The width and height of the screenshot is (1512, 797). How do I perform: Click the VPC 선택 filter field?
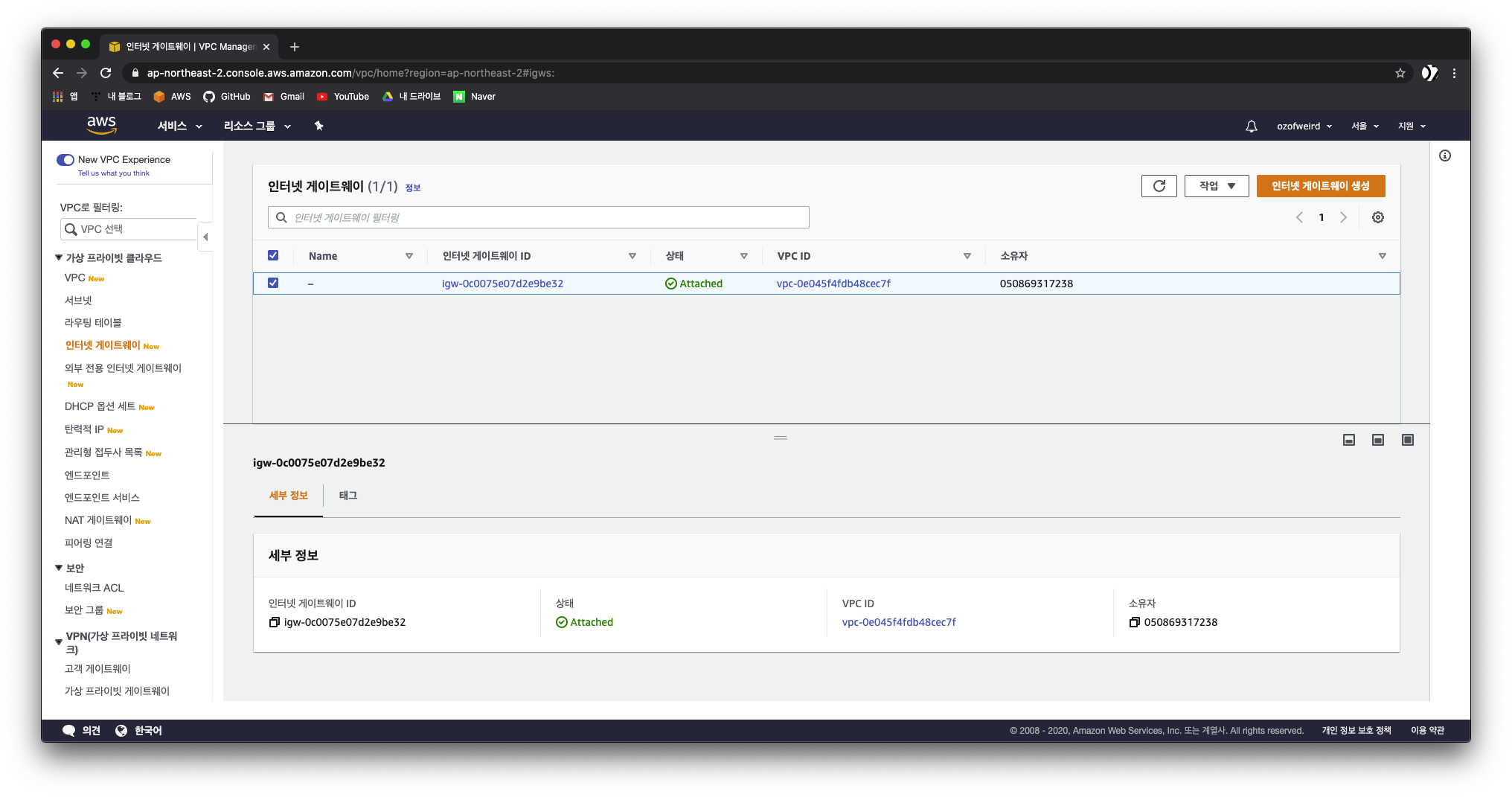click(129, 229)
